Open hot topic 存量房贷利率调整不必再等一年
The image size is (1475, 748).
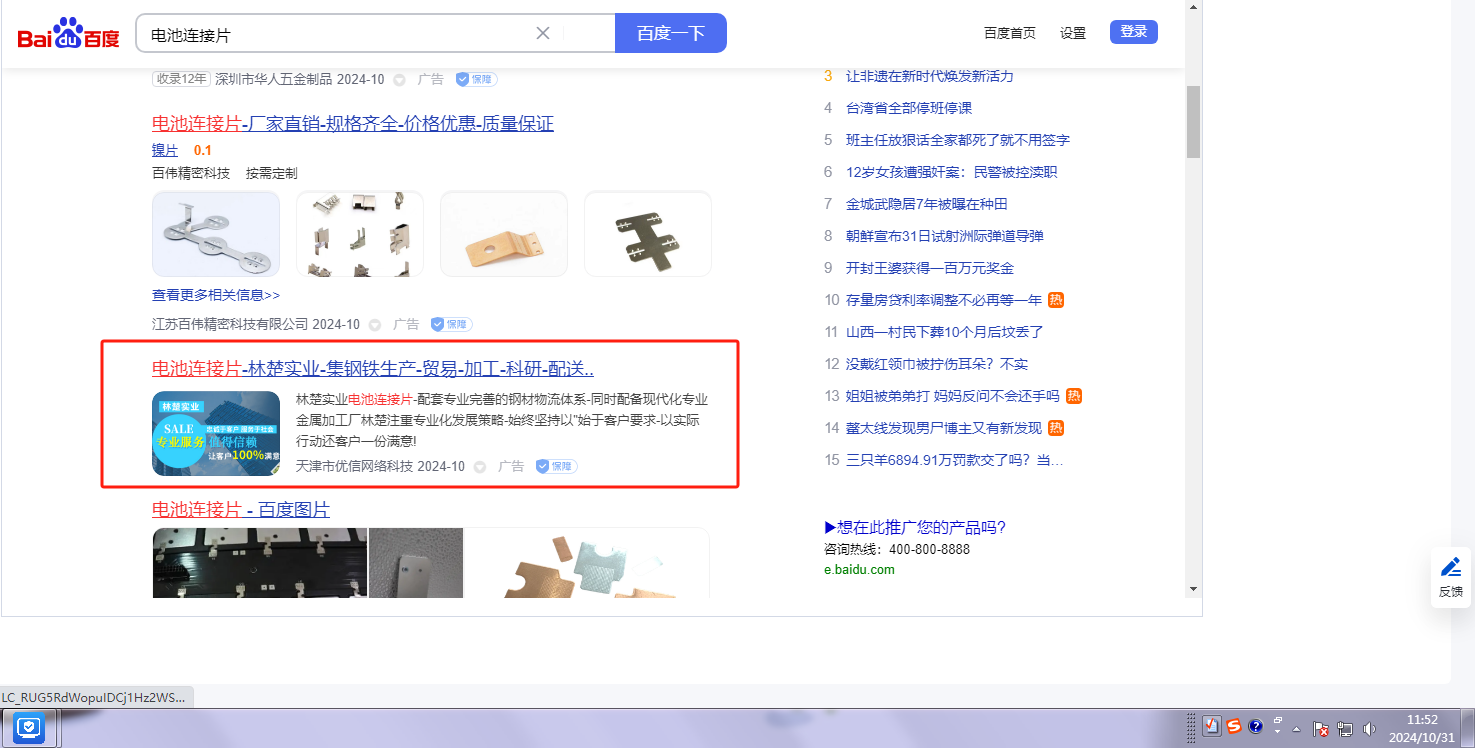[x=944, y=300]
